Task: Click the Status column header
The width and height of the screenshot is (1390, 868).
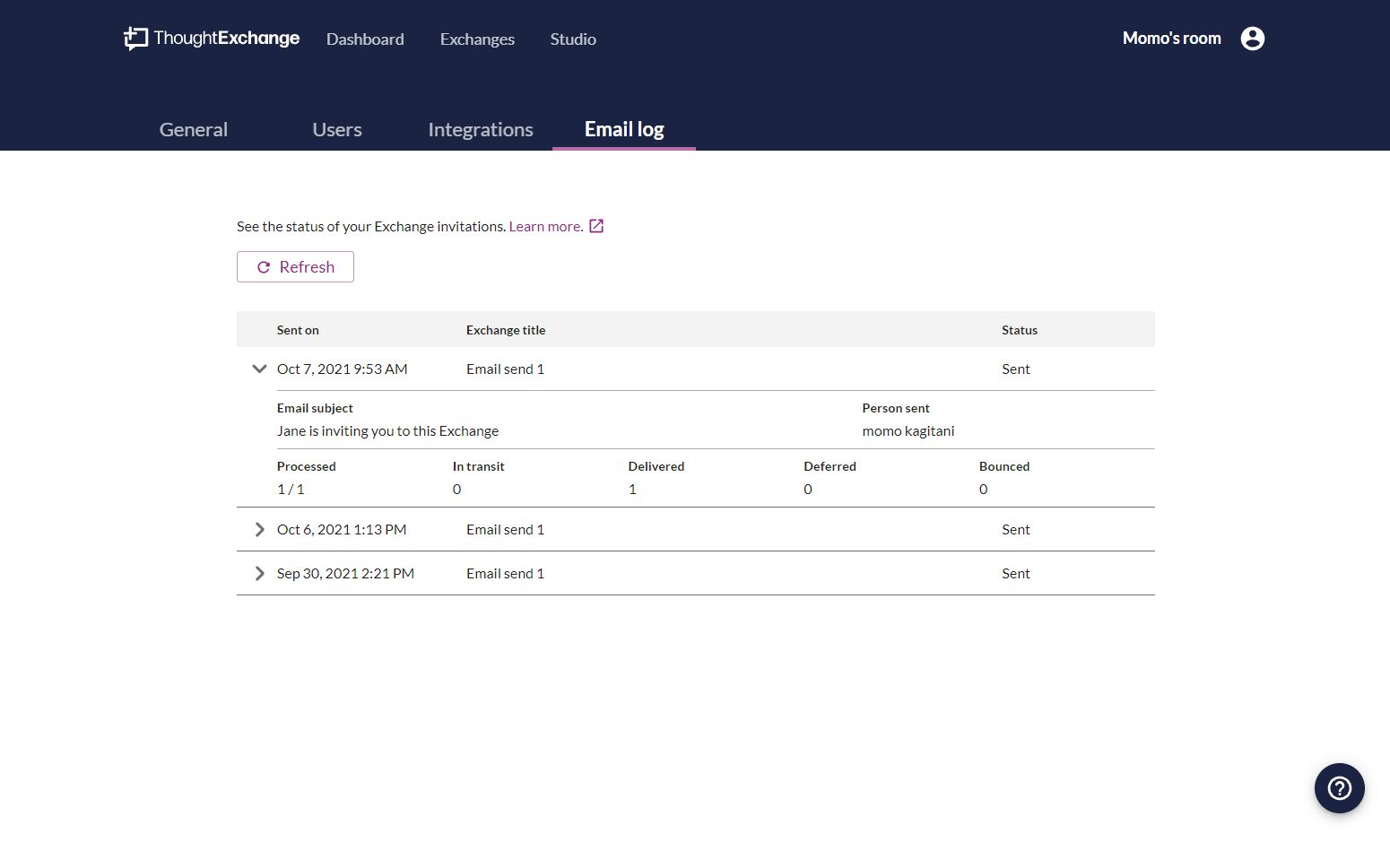Action: [x=1020, y=330]
